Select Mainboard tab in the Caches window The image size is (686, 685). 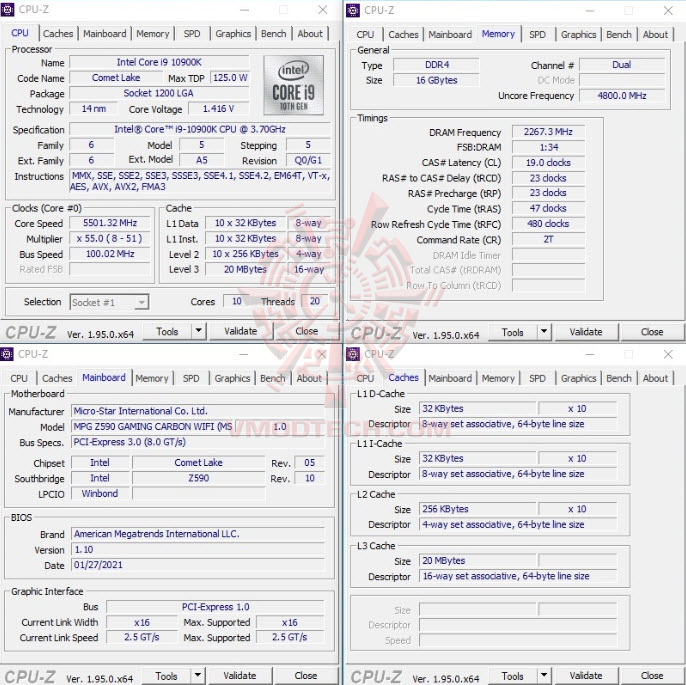click(450, 378)
